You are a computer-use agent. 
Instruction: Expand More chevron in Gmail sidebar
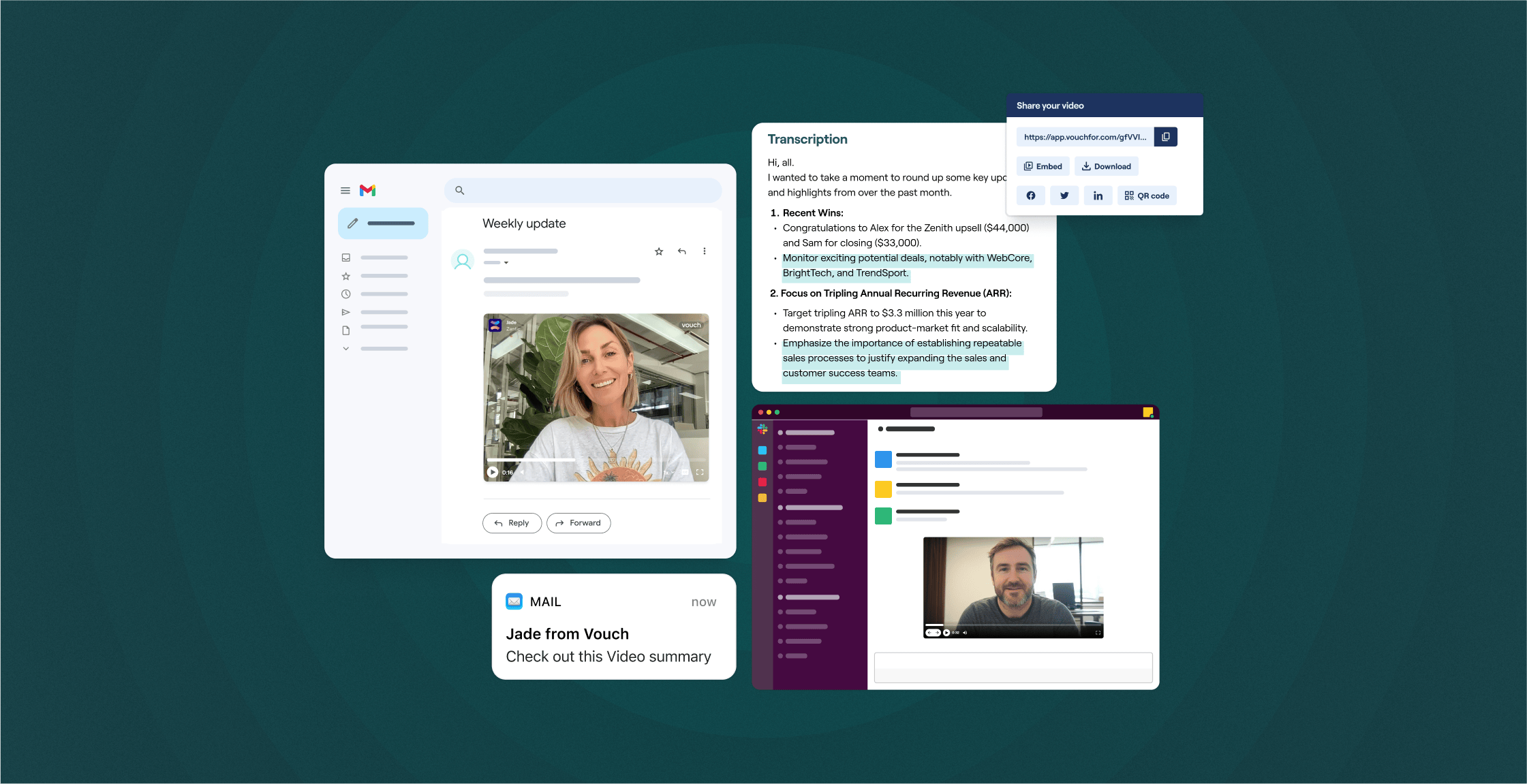[x=346, y=349]
